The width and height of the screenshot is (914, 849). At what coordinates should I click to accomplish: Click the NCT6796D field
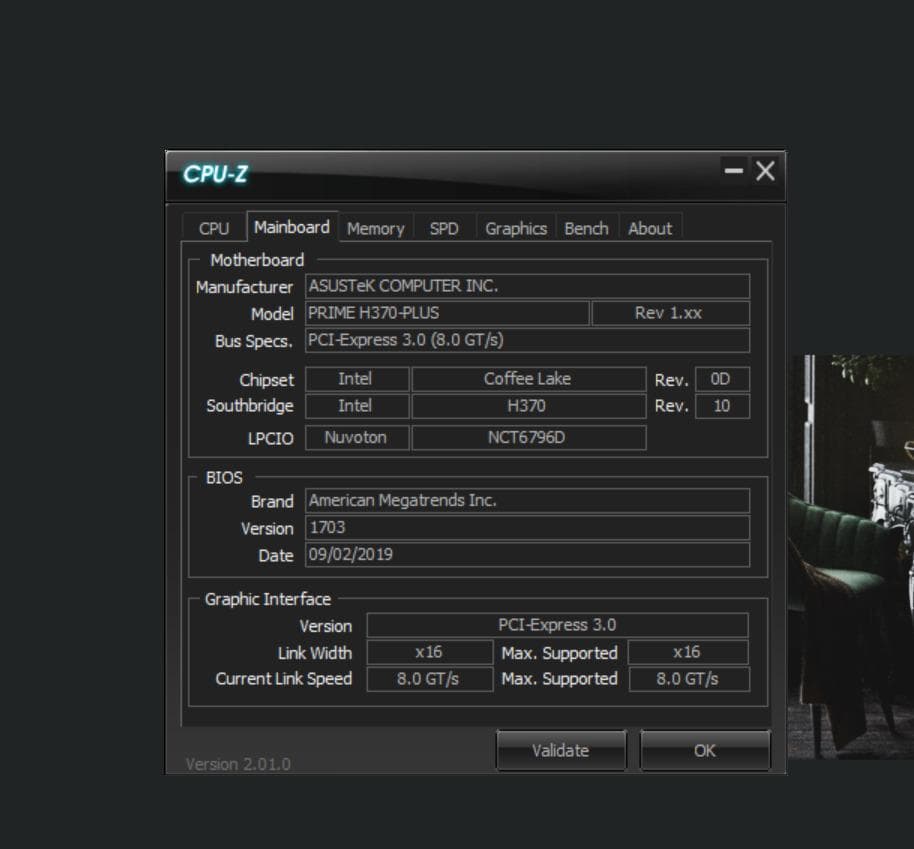click(529, 437)
